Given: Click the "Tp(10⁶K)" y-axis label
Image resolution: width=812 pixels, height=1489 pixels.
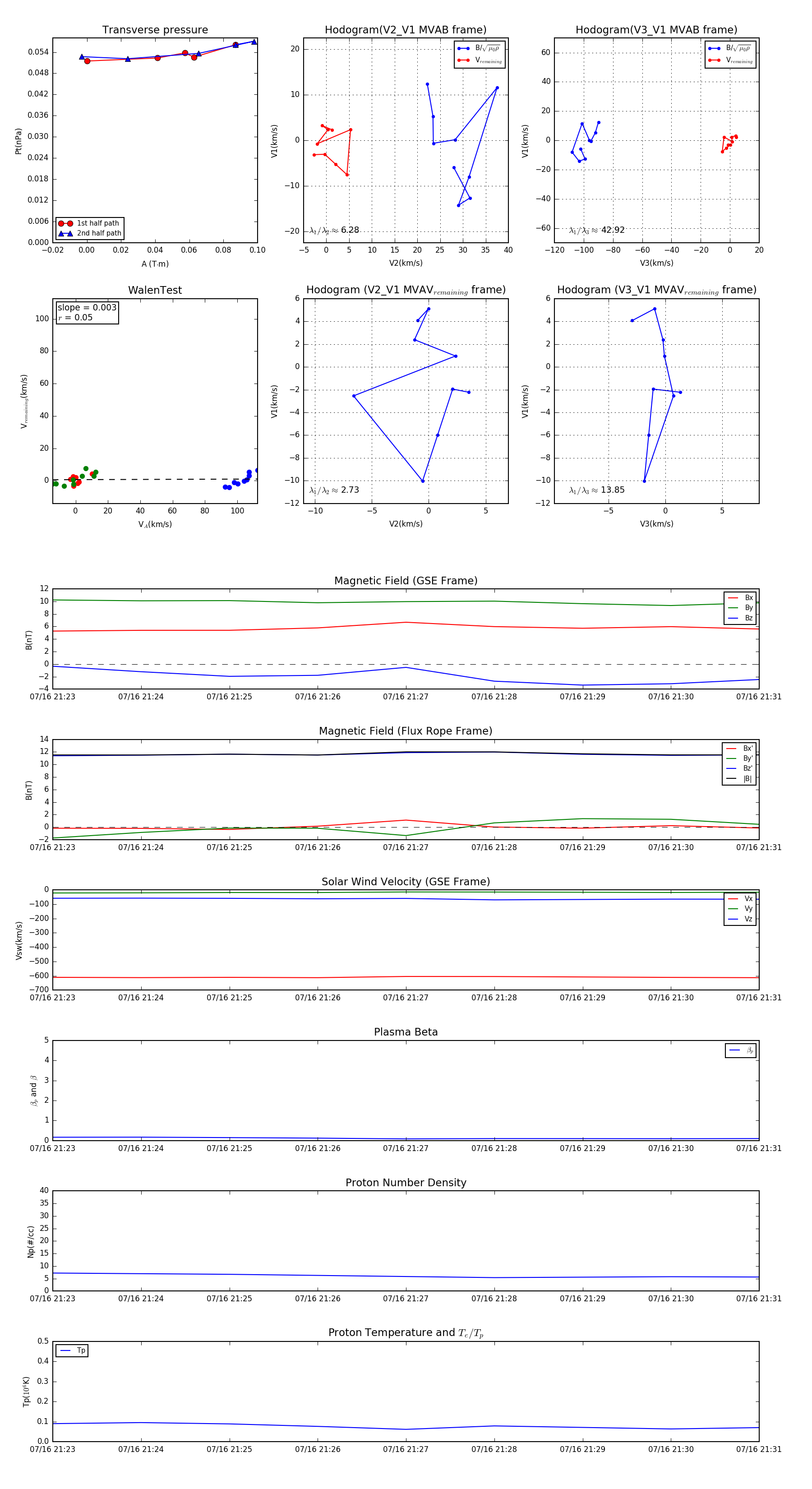Looking at the screenshot, I should tap(26, 1392).
